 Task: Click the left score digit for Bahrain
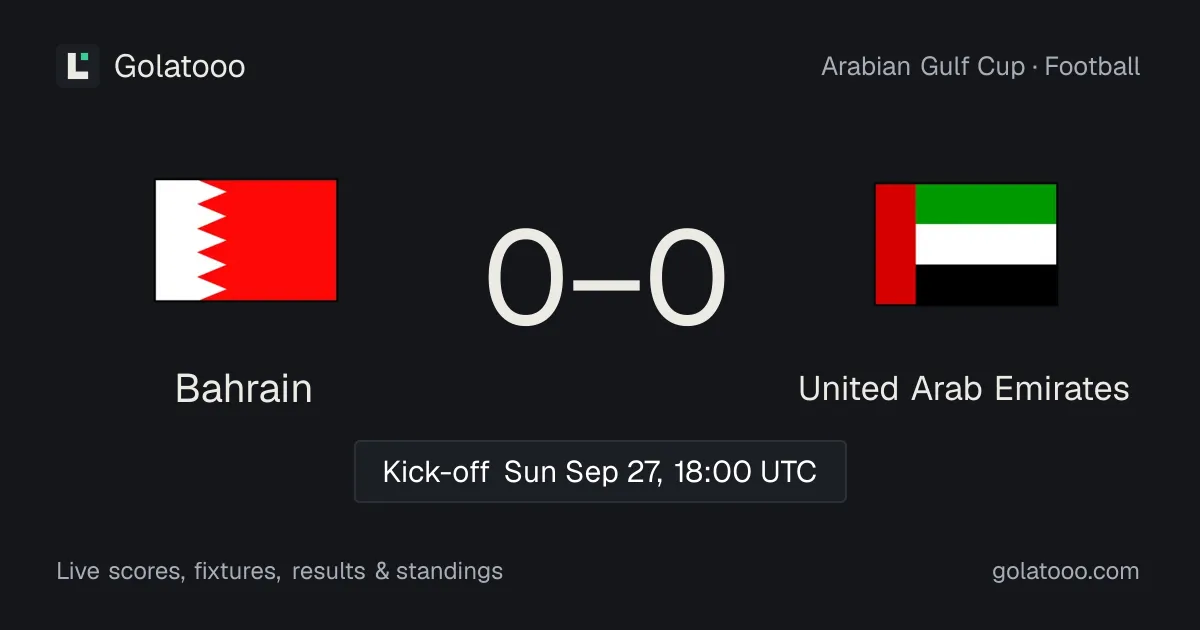pyautogui.click(x=525, y=280)
